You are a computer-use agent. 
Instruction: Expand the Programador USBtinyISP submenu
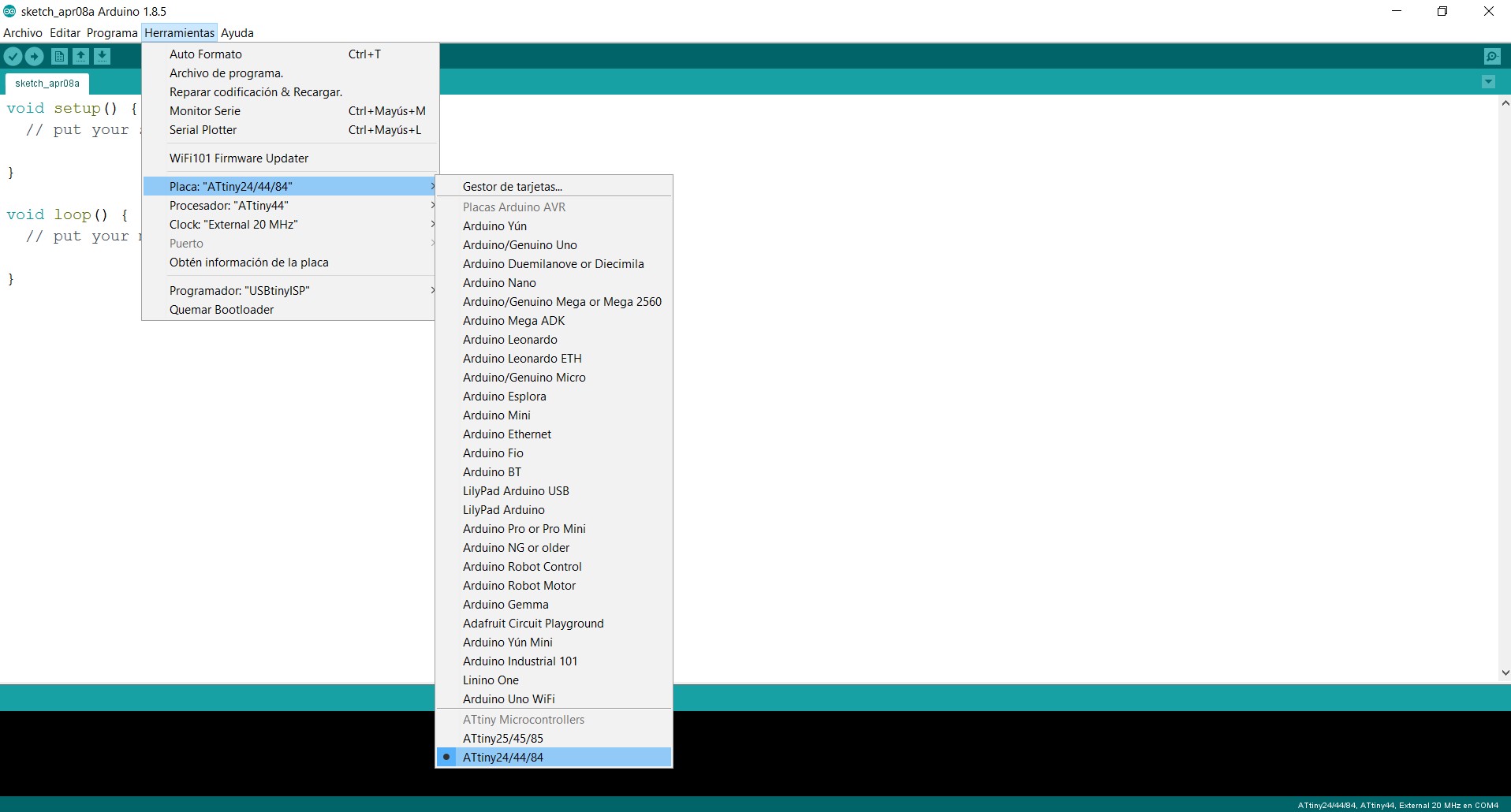coord(290,291)
